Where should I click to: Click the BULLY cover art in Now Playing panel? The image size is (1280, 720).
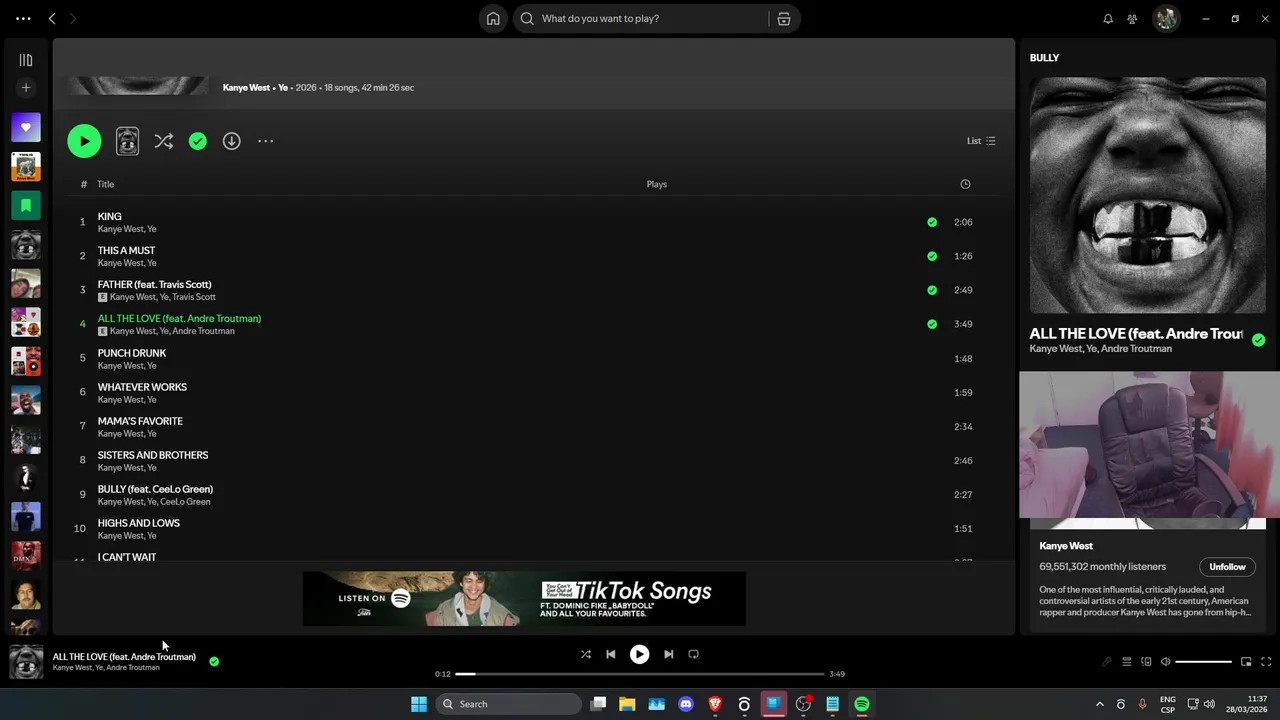pyautogui.click(x=1148, y=196)
